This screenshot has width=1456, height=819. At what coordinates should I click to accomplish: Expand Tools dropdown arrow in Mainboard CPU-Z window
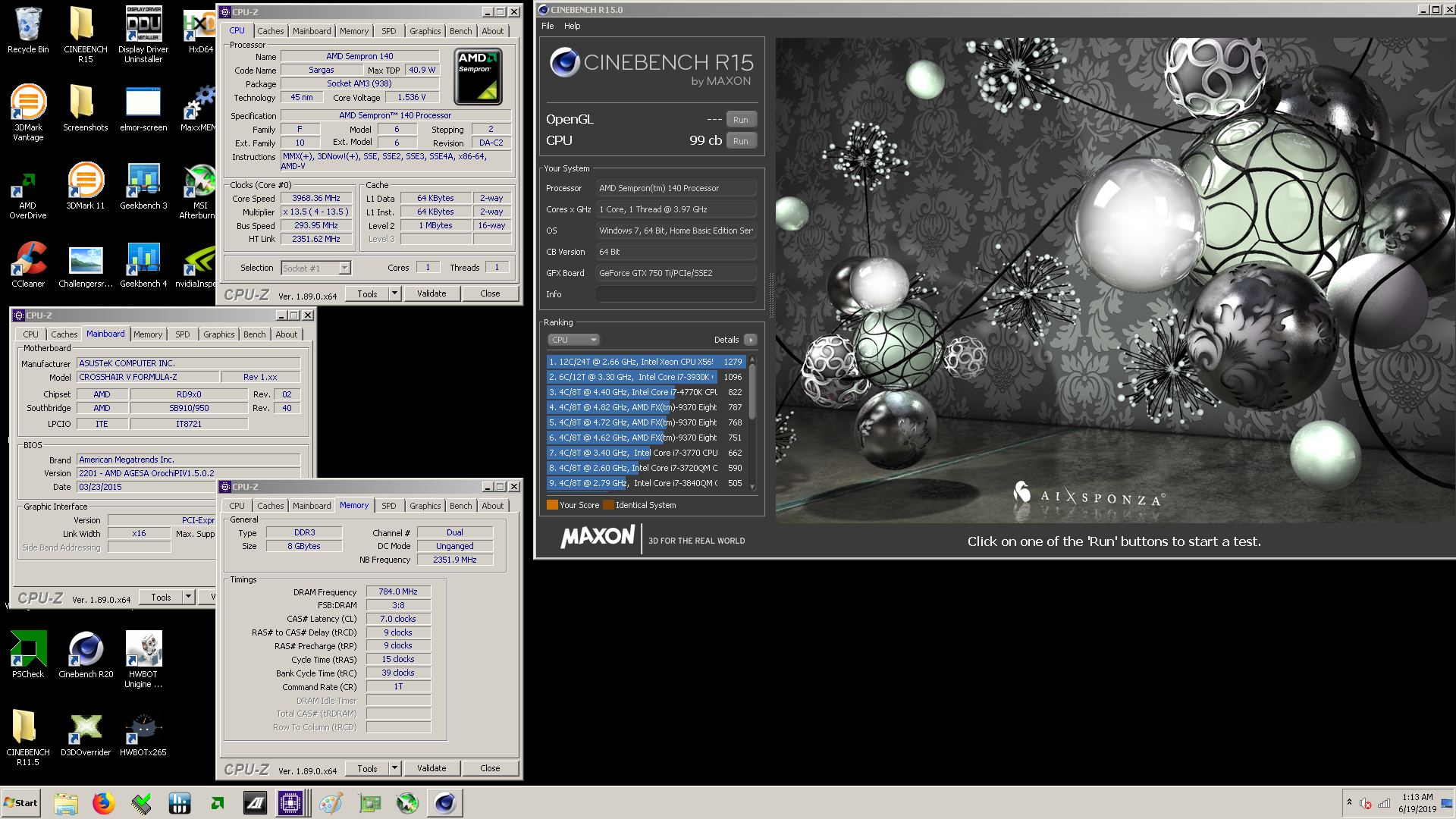[188, 597]
